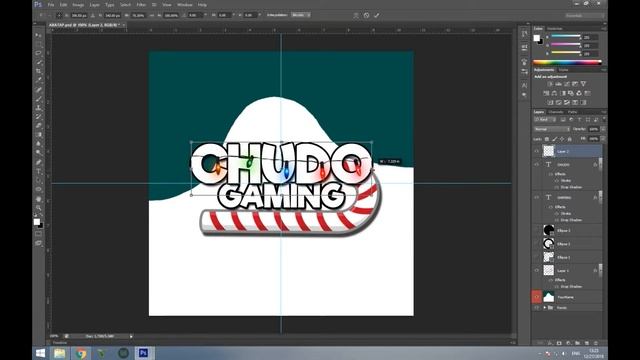Commit the transform with the checkmark
The width and height of the screenshot is (640, 360).
point(377,15)
